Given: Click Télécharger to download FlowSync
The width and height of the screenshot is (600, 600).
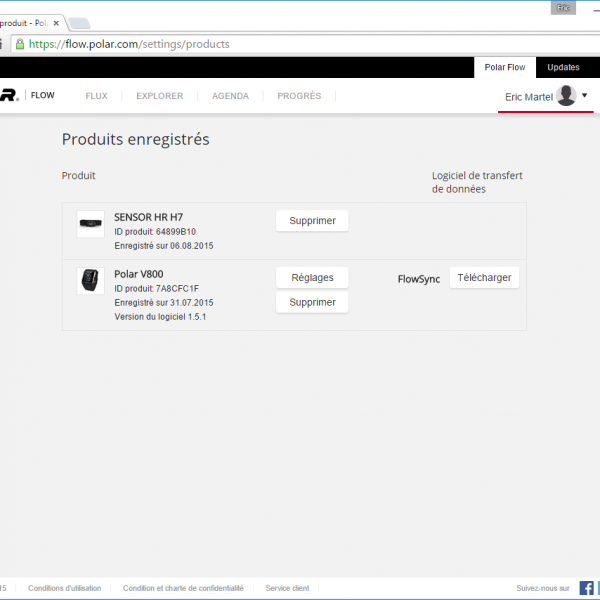Looking at the screenshot, I should coord(484,278).
